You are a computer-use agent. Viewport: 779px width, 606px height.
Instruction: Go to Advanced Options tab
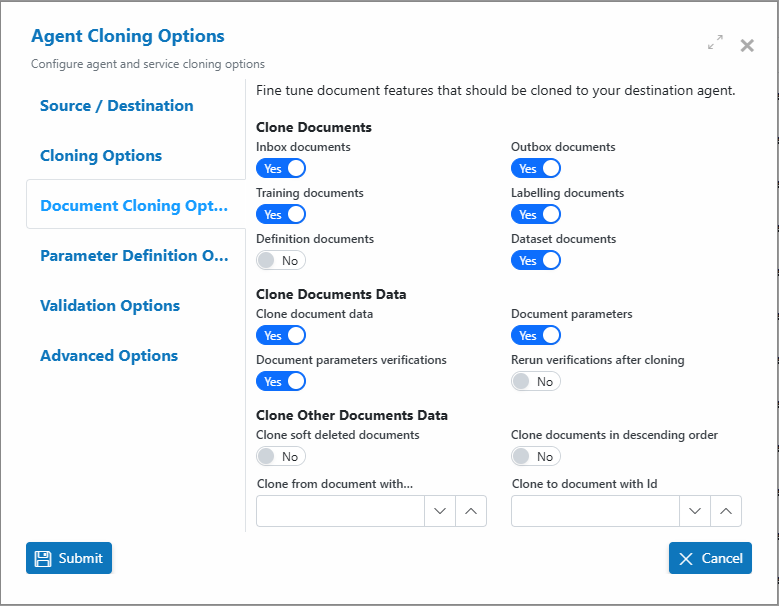point(109,356)
